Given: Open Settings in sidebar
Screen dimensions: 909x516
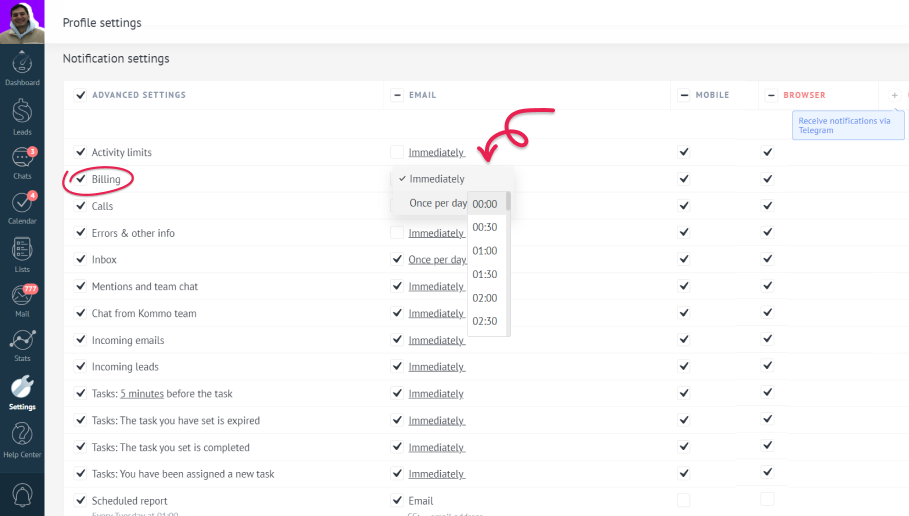Looking at the screenshot, I should 22,393.
